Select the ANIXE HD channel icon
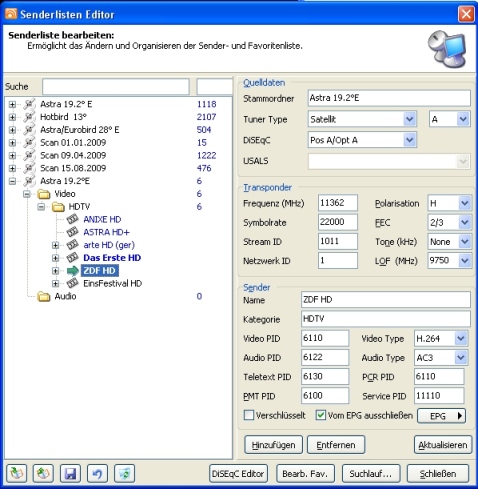 (x=72, y=219)
